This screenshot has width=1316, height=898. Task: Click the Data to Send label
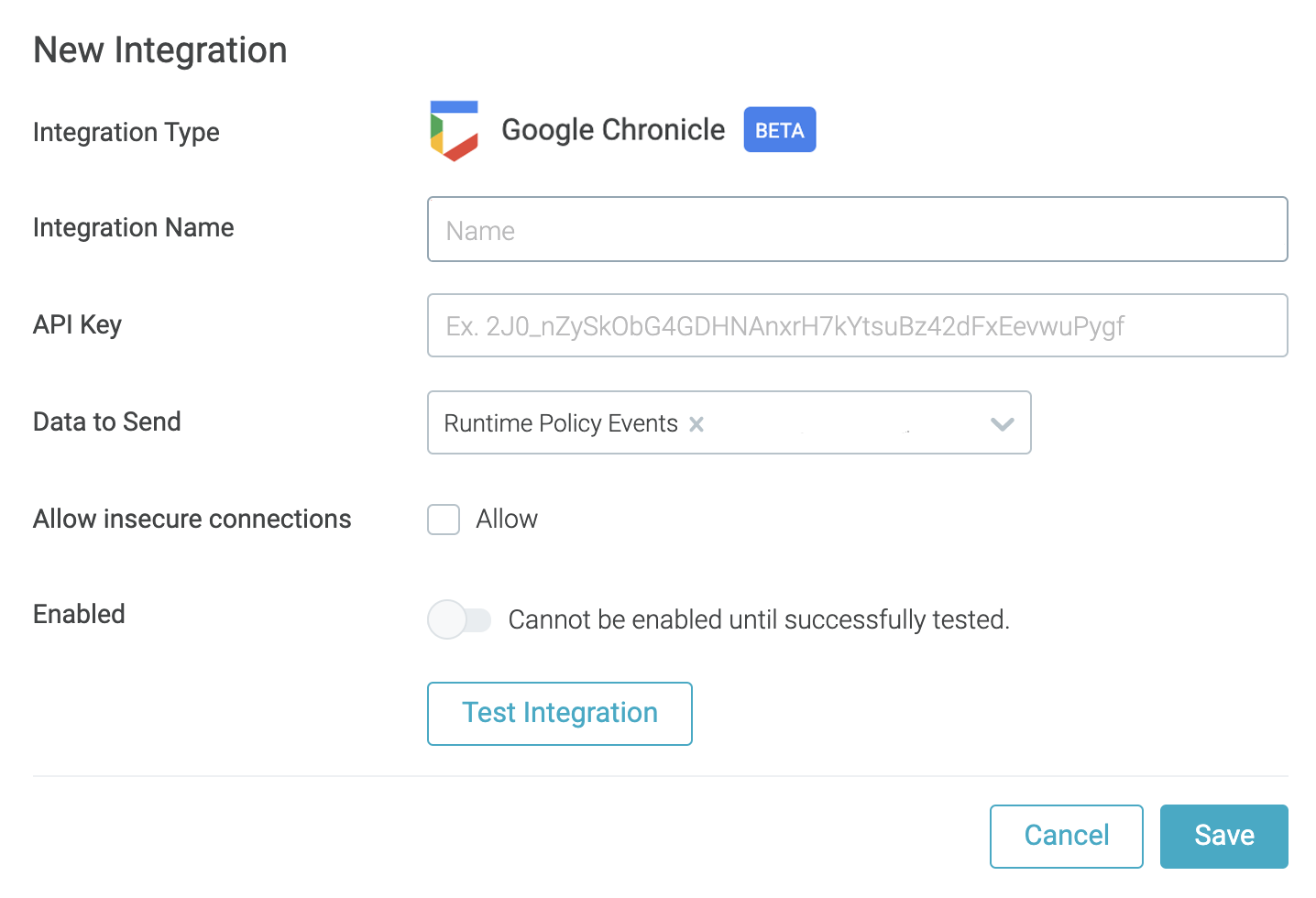pyautogui.click(x=107, y=422)
